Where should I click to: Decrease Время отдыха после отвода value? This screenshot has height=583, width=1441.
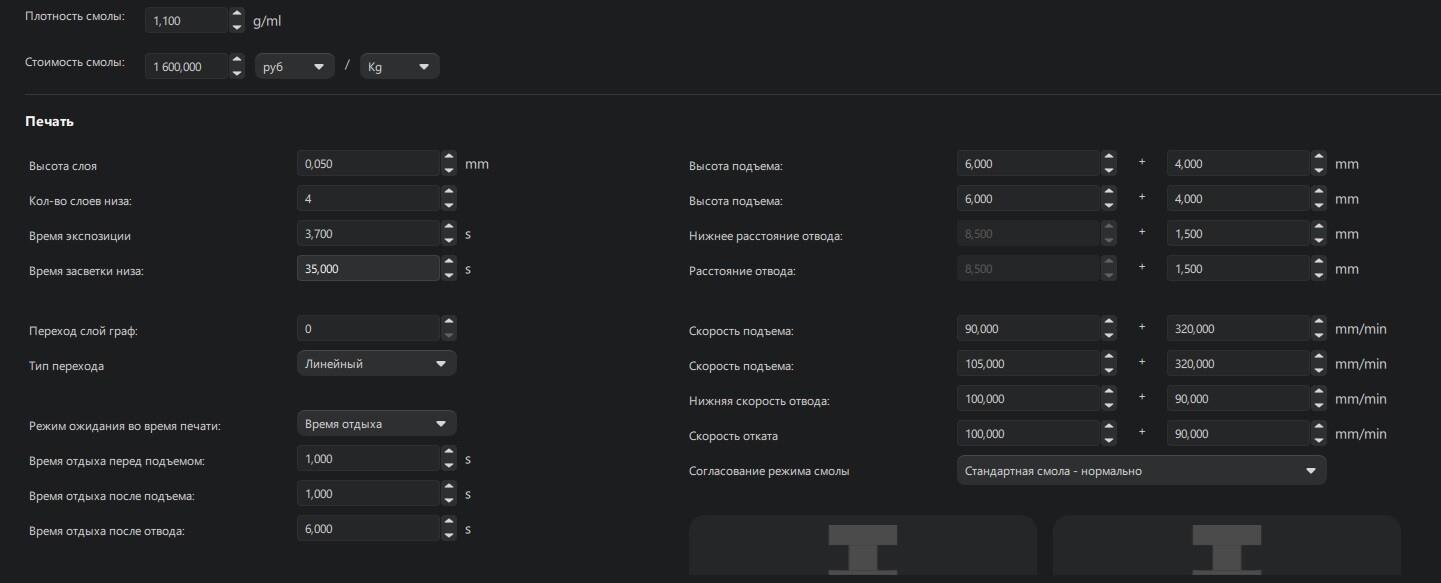(449, 535)
